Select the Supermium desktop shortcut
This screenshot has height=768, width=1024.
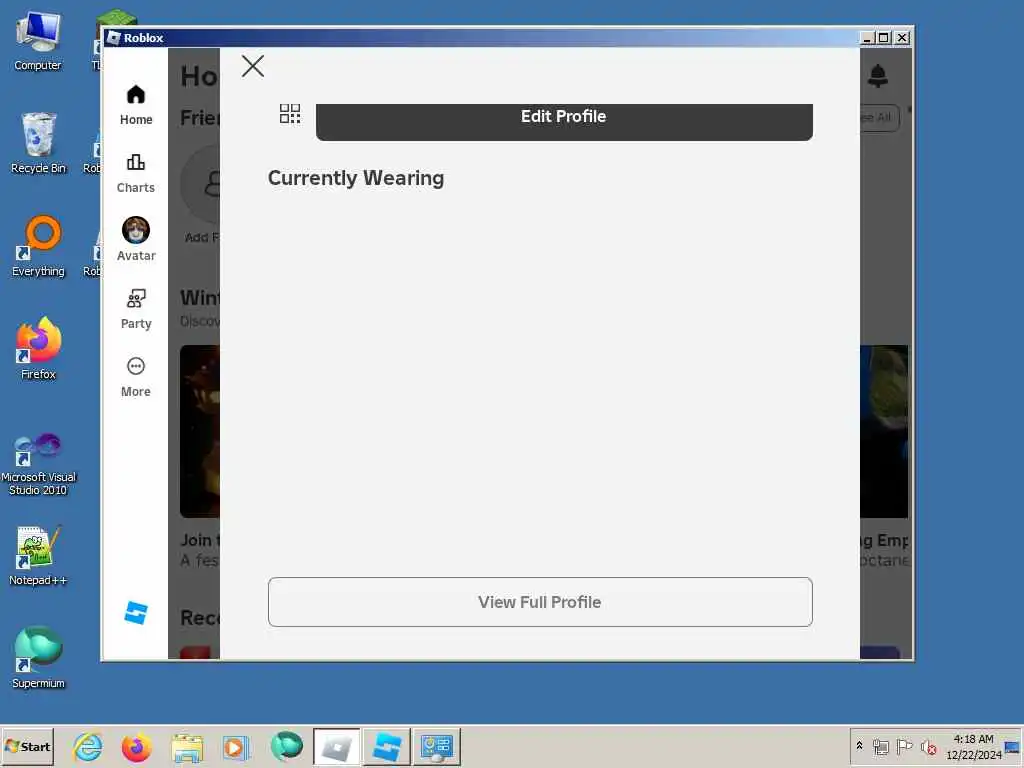(38, 658)
